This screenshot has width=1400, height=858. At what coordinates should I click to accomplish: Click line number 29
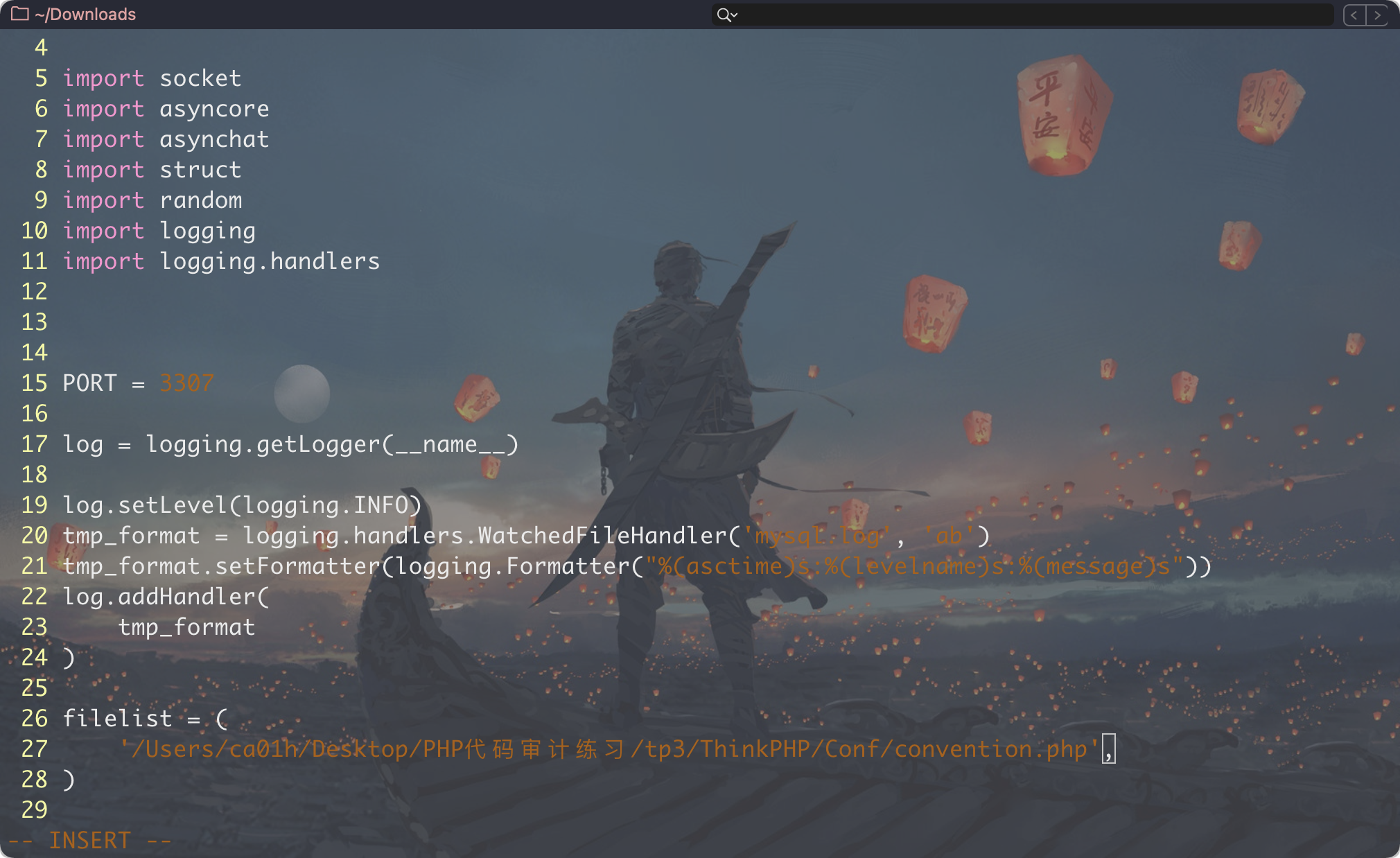point(35,810)
